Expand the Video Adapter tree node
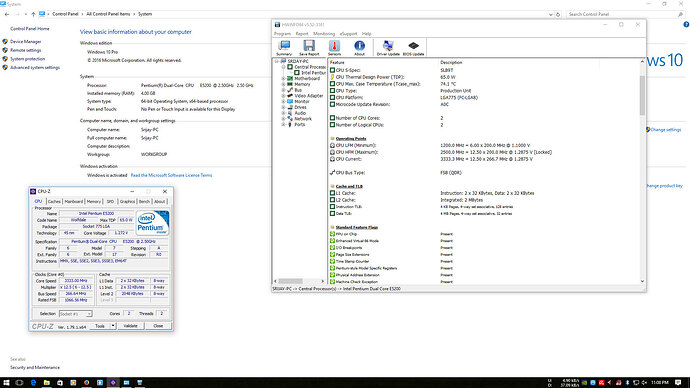The width and height of the screenshot is (690, 388). coord(283,95)
